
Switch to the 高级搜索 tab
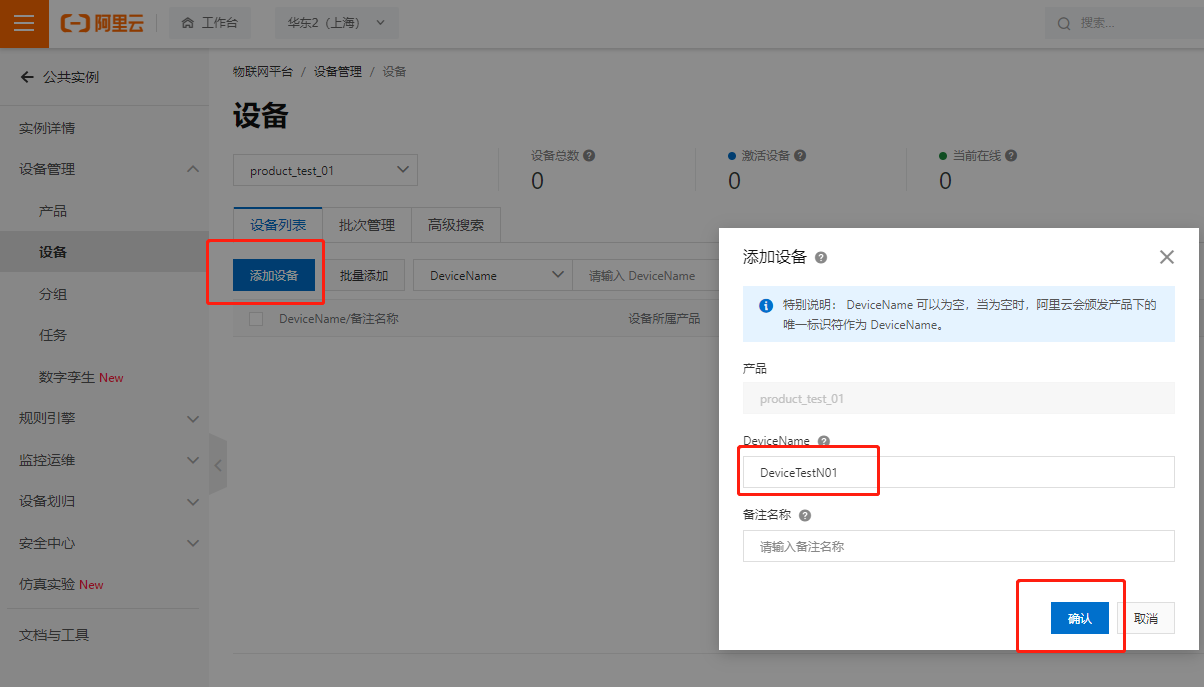click(x=456, y=225)
